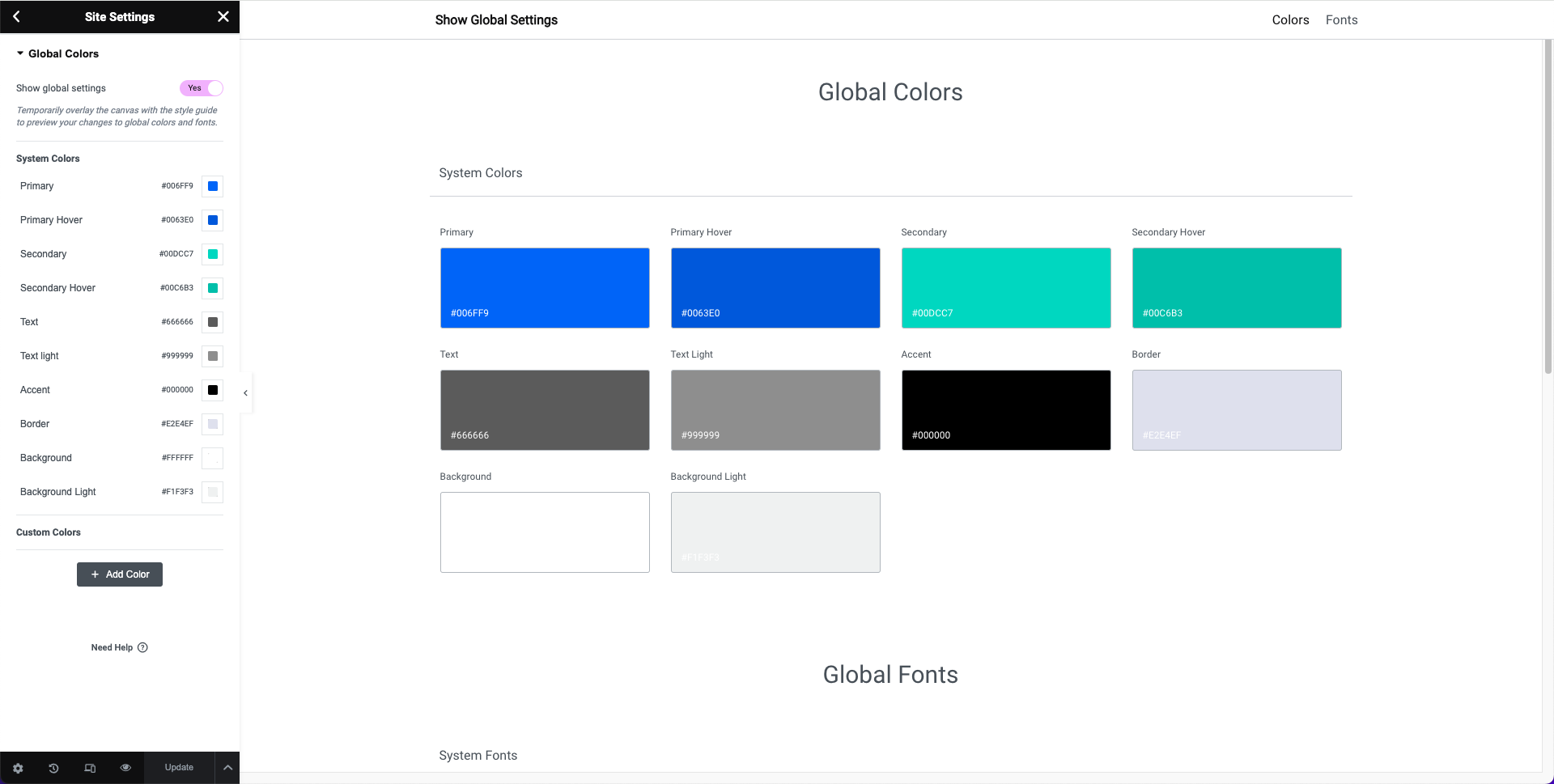Click the plus icon on Add Color
Screen dimensions: 1554x784
pos(96,574)
